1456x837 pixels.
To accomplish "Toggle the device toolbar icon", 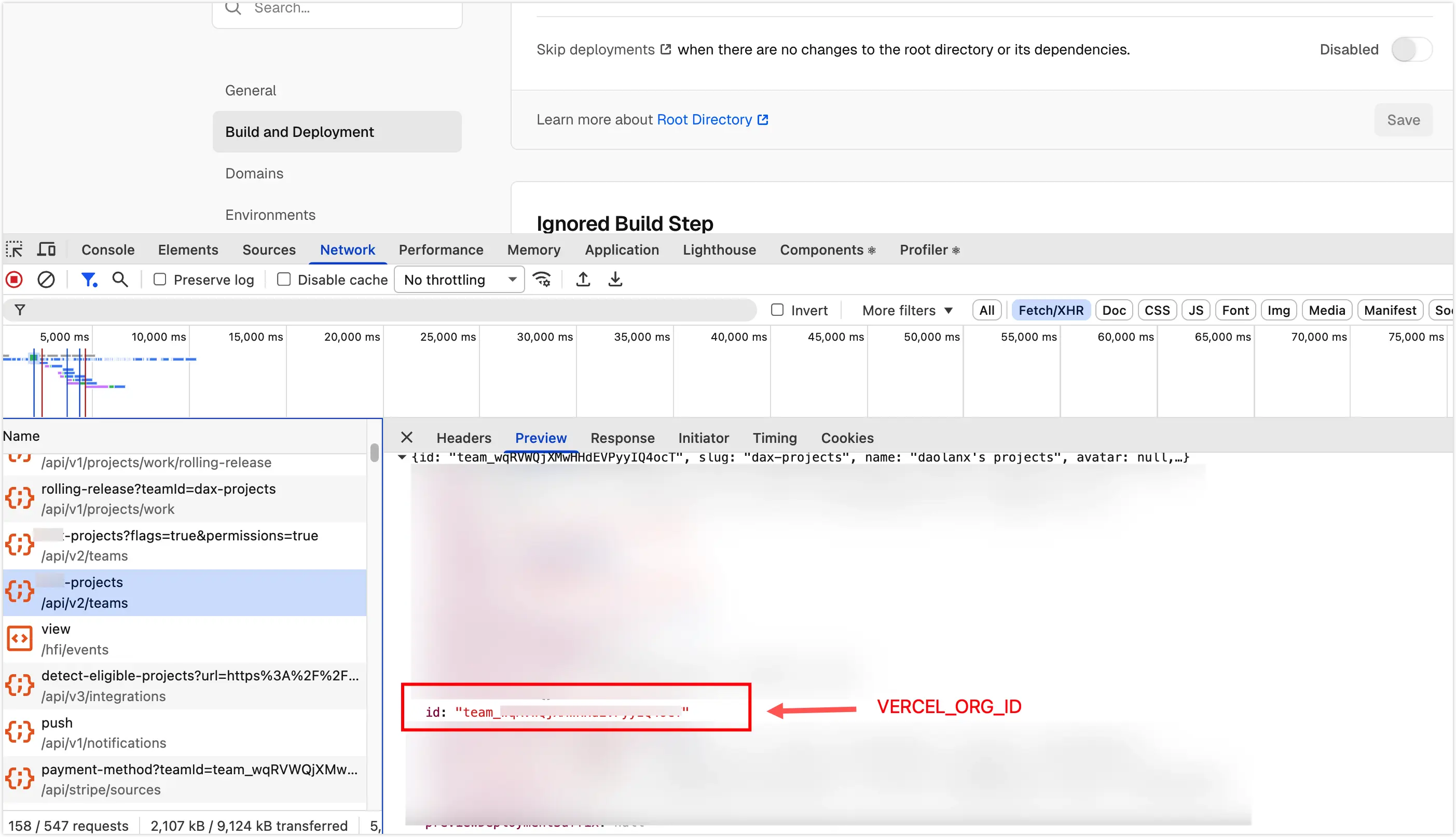I will pyautogui.click(x=47, y=249).
